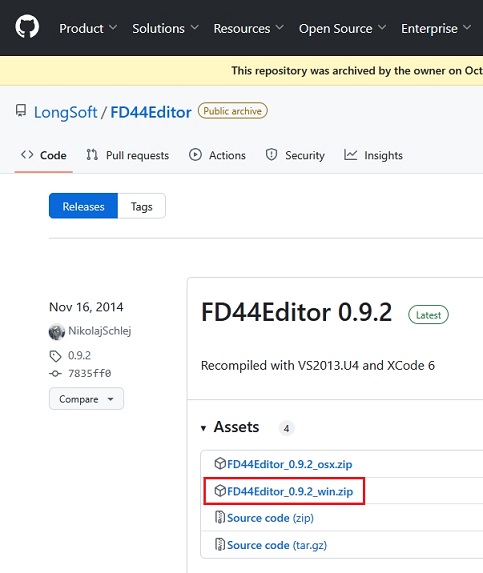Image resolution: width=483 pixels, height=573 pixels.
Task: Switch to the Tags tab
Action: (x=141, y=206)
